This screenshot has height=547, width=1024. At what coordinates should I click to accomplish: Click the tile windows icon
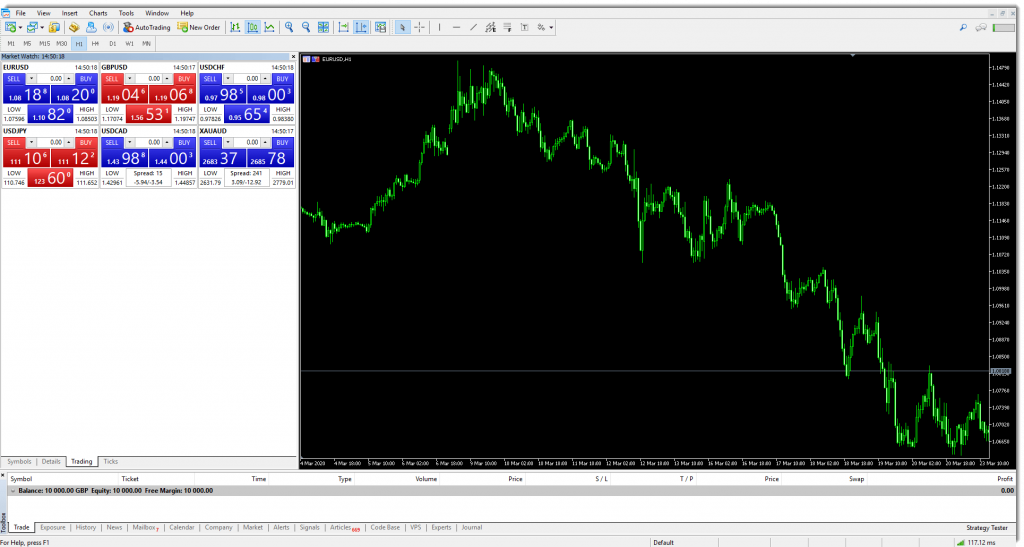(x=324, y=27)
